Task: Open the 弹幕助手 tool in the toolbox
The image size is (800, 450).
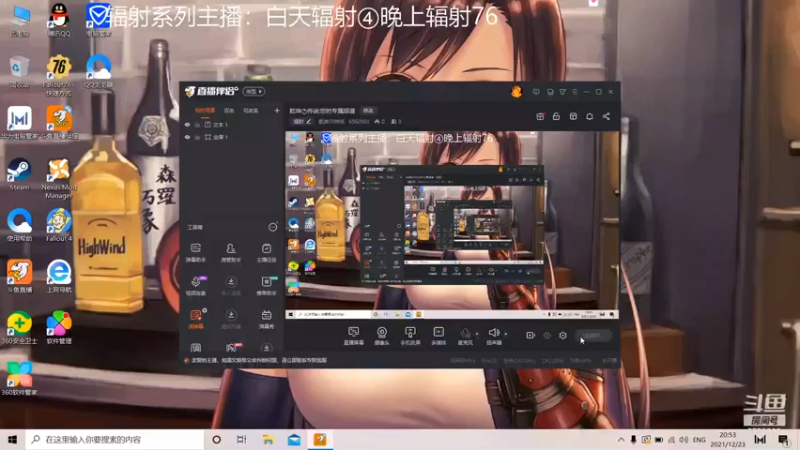Action: point(195,252)
